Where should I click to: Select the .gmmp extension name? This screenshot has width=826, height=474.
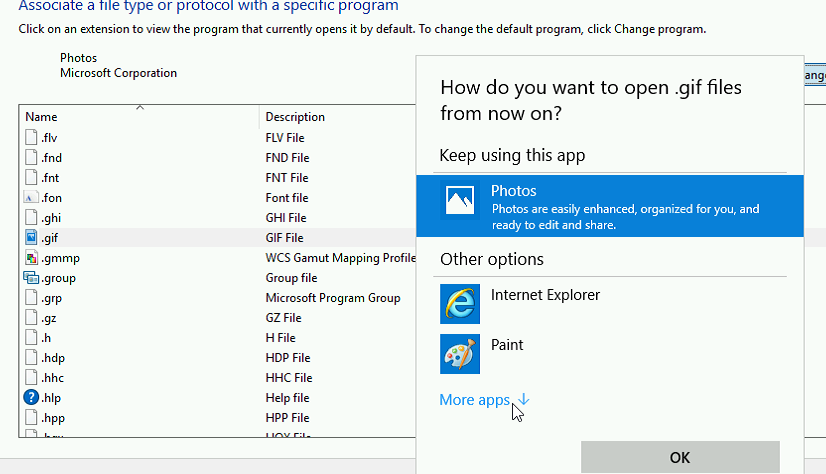(x=61, y=258)
